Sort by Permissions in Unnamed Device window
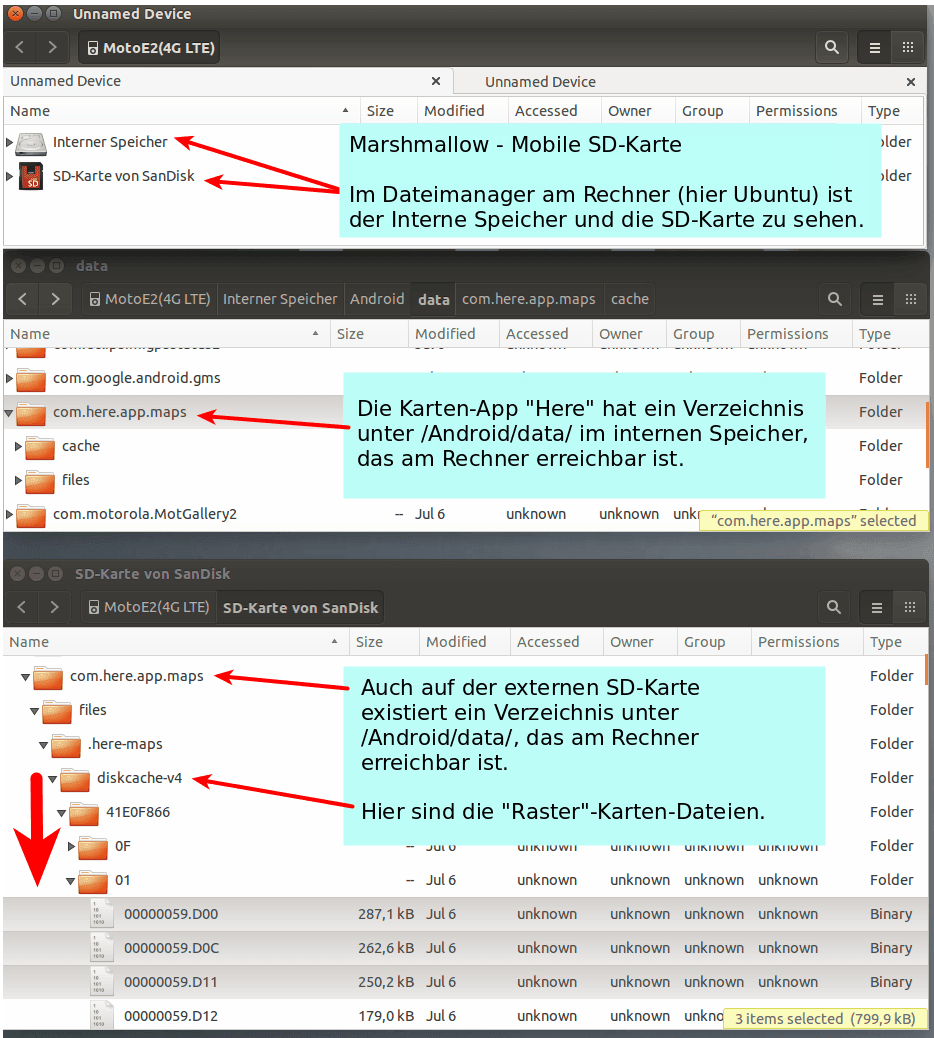Screen dimensions: 934x1038 point(804,111)
